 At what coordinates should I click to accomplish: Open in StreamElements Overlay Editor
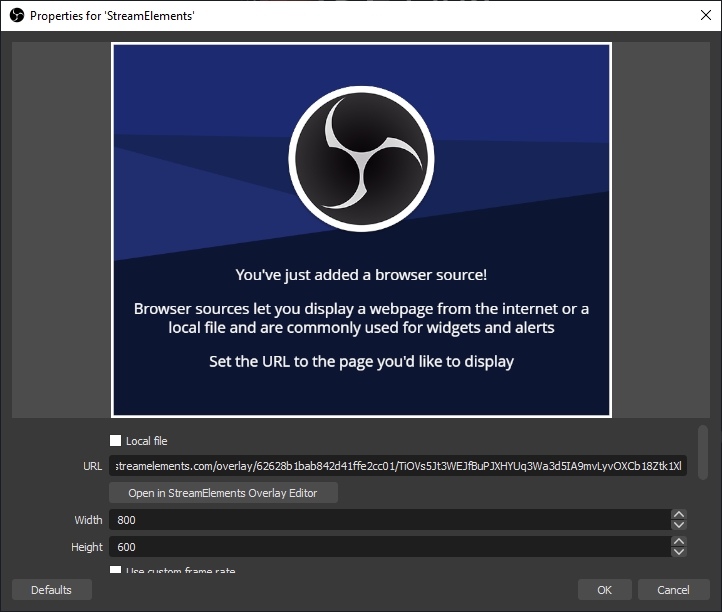(223, 493)
